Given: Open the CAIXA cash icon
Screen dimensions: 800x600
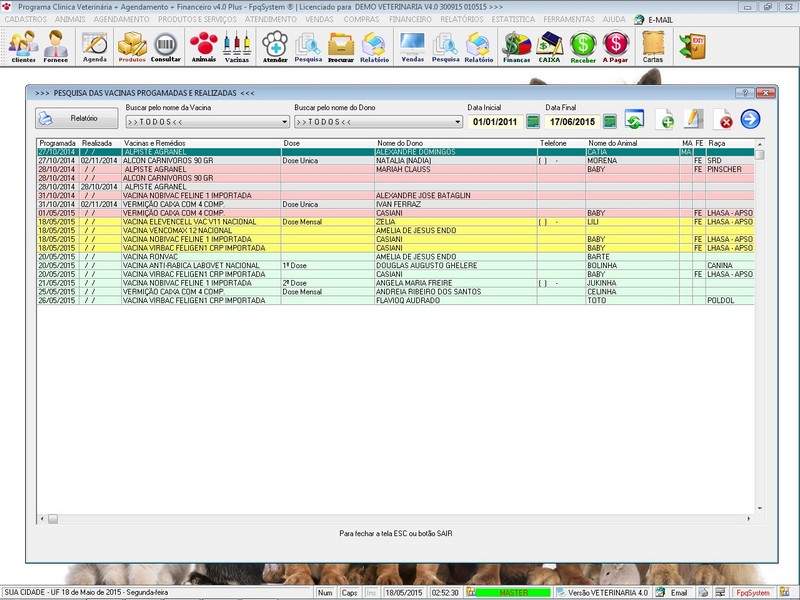Looking at the screenshot, I should point(549,46).
